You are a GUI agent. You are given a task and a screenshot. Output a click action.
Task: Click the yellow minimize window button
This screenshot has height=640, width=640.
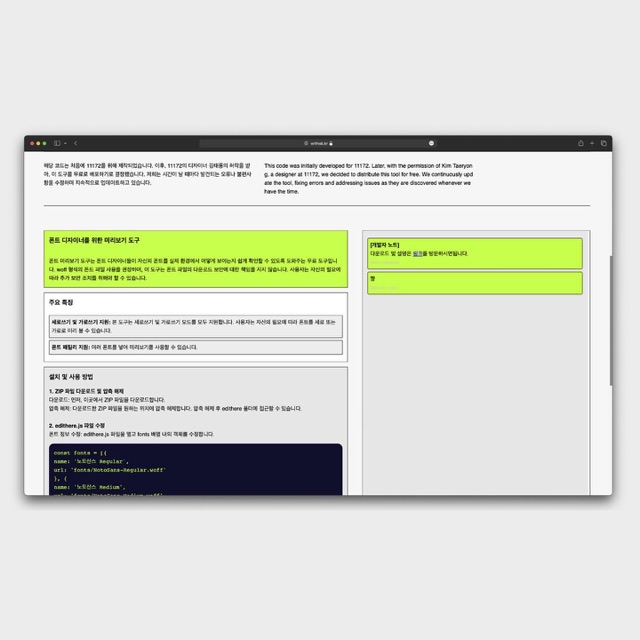[x=38, y=143]
